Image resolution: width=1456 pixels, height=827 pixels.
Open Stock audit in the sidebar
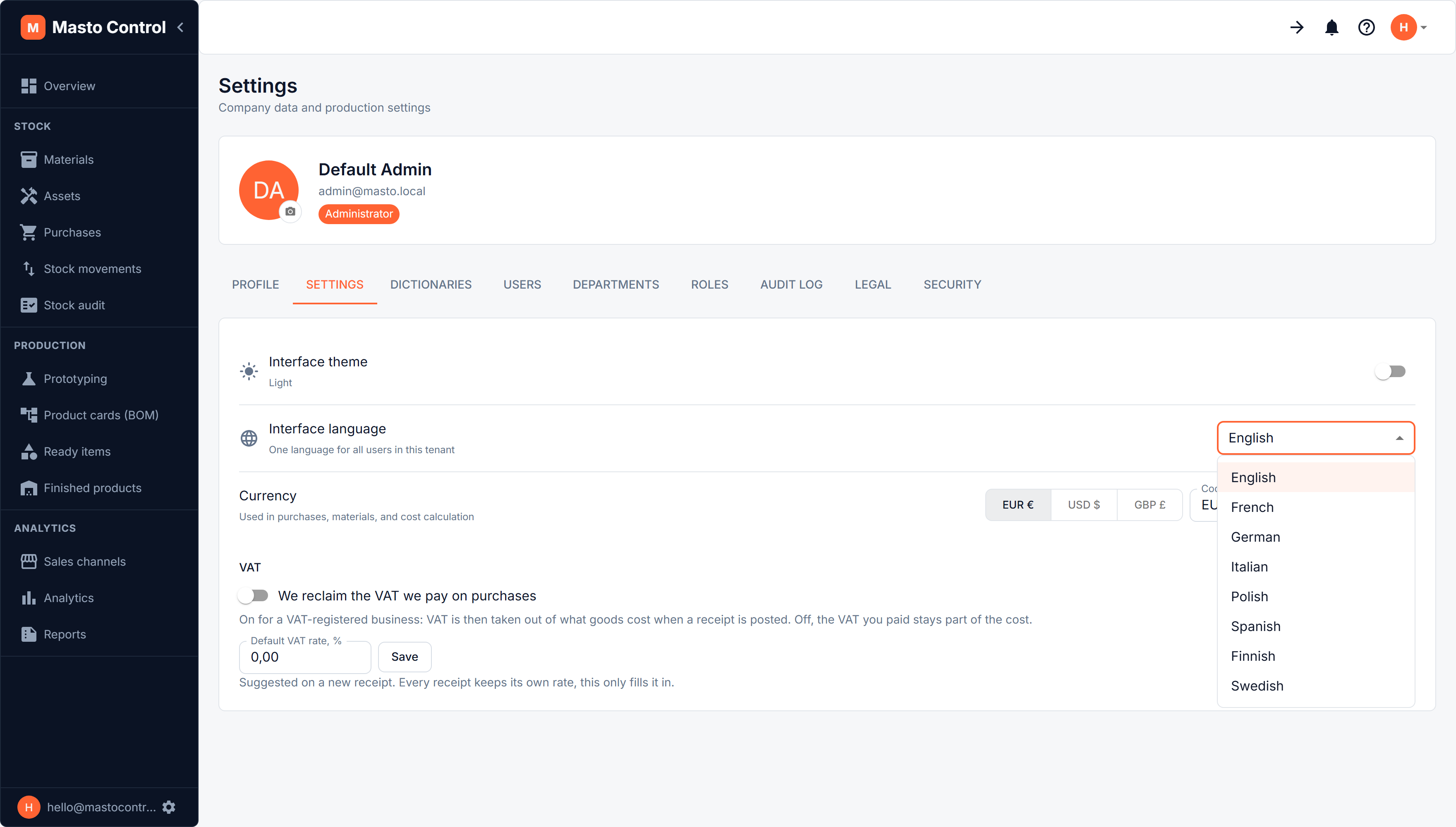click(99, 305)
